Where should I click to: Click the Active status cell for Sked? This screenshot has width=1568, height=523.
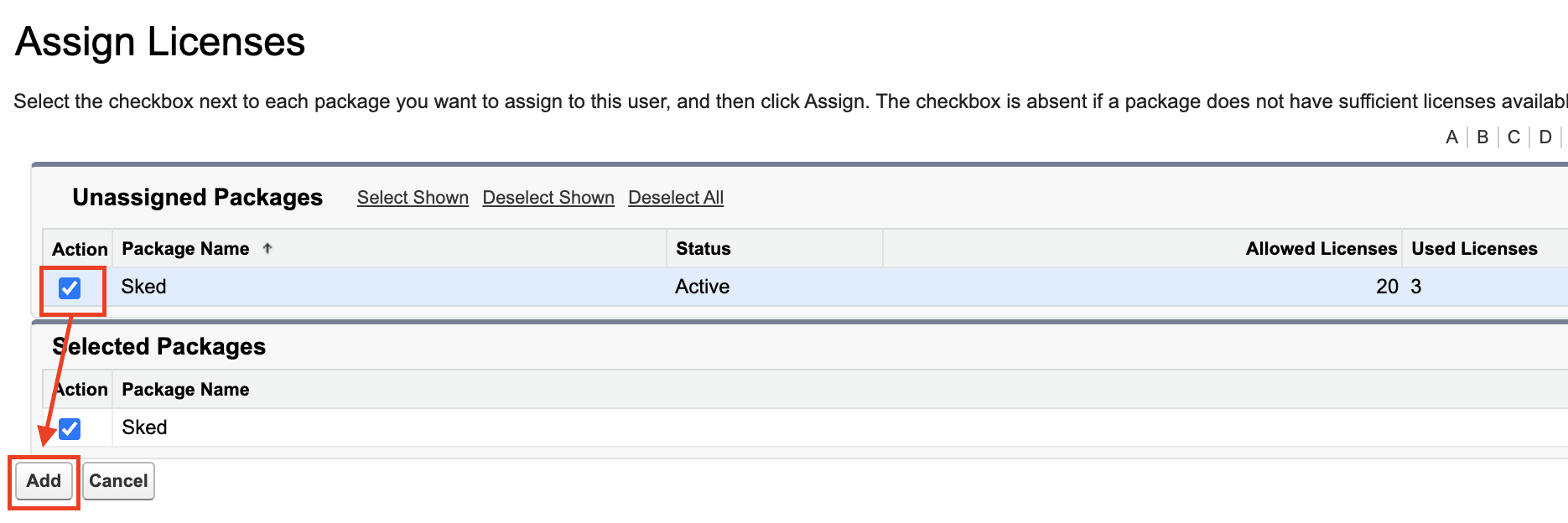coord(702,287)
